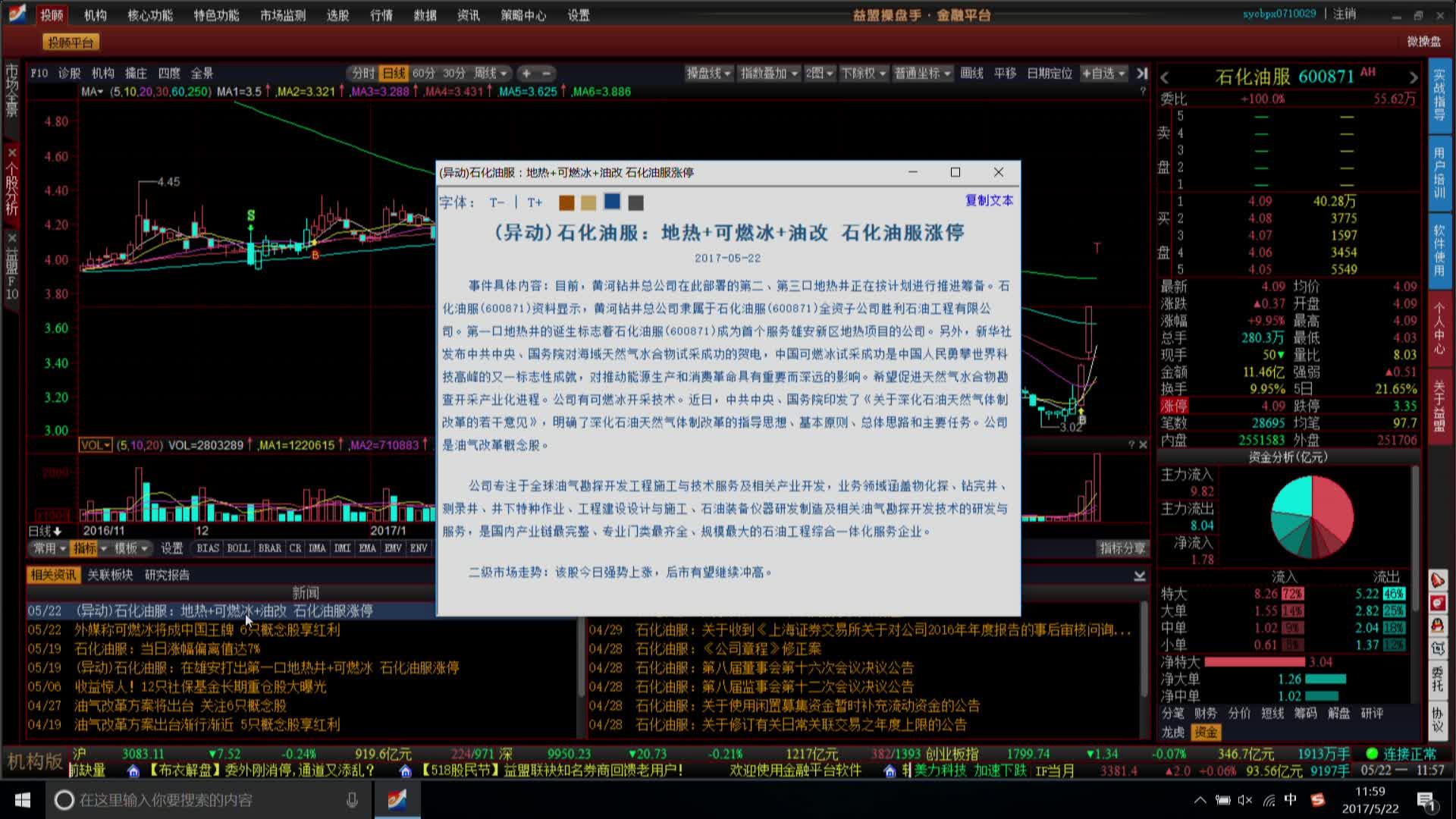Expand 周线 period dropdown
The image size is (1456, 819).
491,74
